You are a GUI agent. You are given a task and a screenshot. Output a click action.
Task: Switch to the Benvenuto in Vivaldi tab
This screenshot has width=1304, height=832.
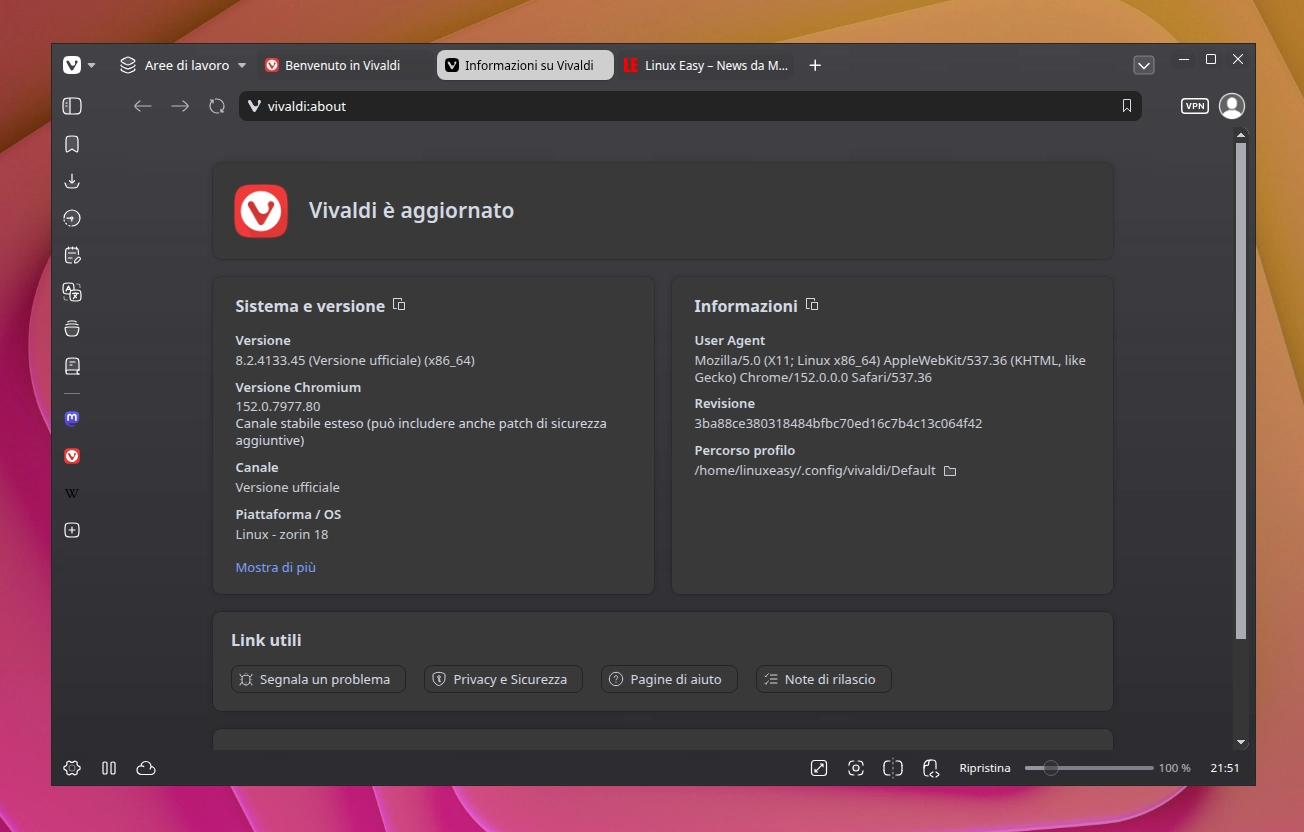tap(345, 65)
